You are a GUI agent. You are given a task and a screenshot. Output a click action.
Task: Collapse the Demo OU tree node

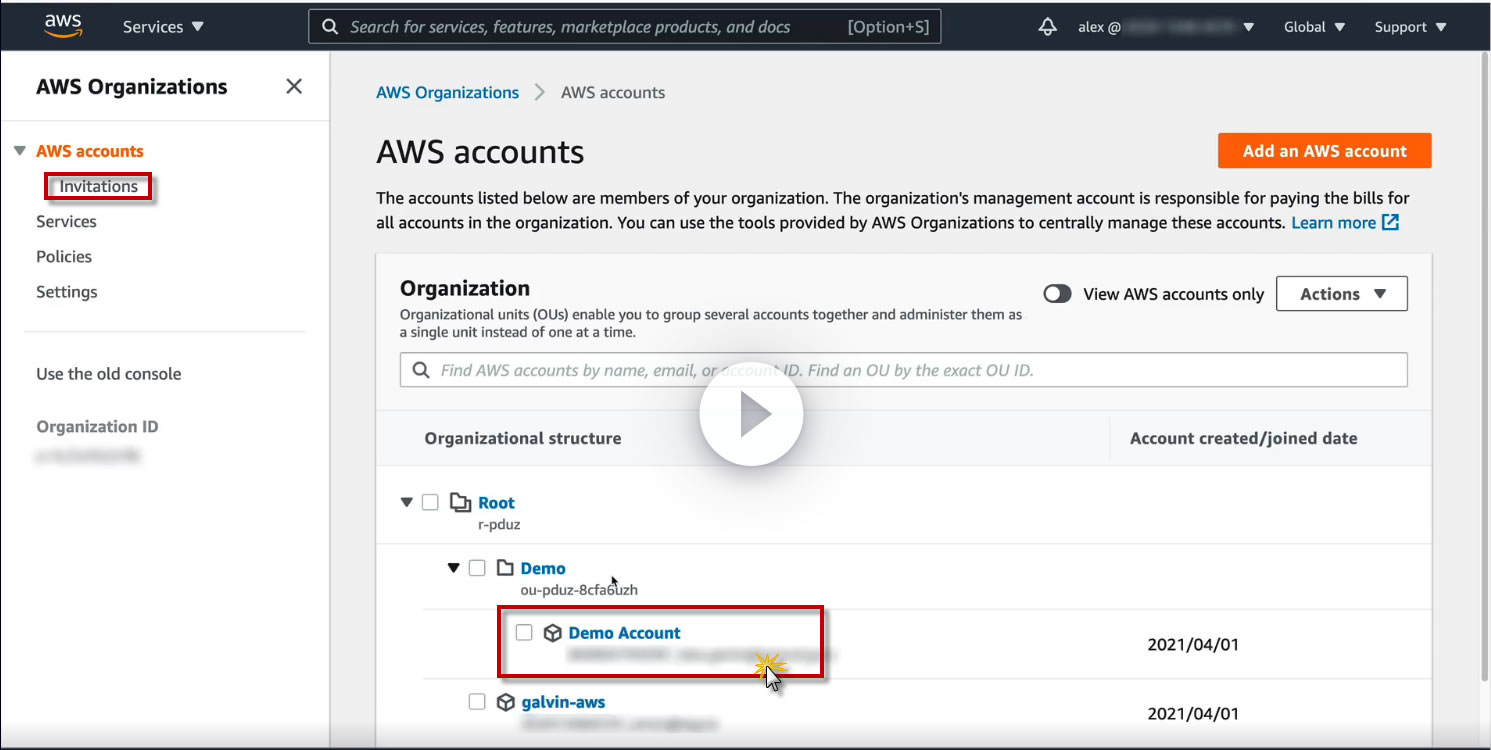pyautogui.click(x=453, y=568)
